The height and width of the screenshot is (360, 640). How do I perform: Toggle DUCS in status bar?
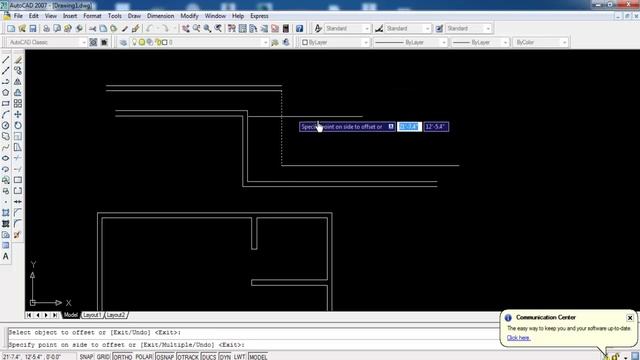(x=209, y=357)
